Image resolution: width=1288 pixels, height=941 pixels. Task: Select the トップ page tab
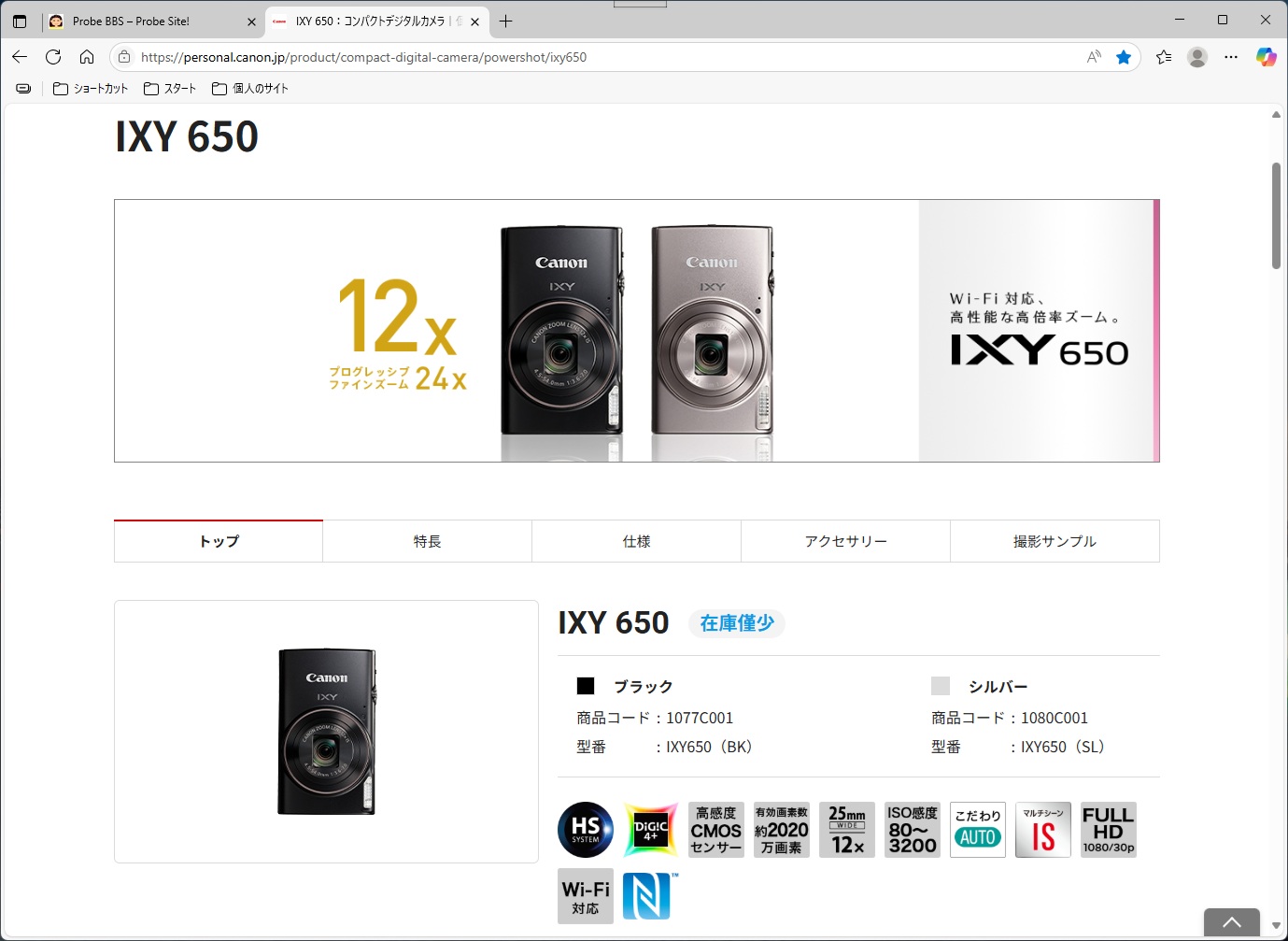pyautogui.click(x=219, y=541)
